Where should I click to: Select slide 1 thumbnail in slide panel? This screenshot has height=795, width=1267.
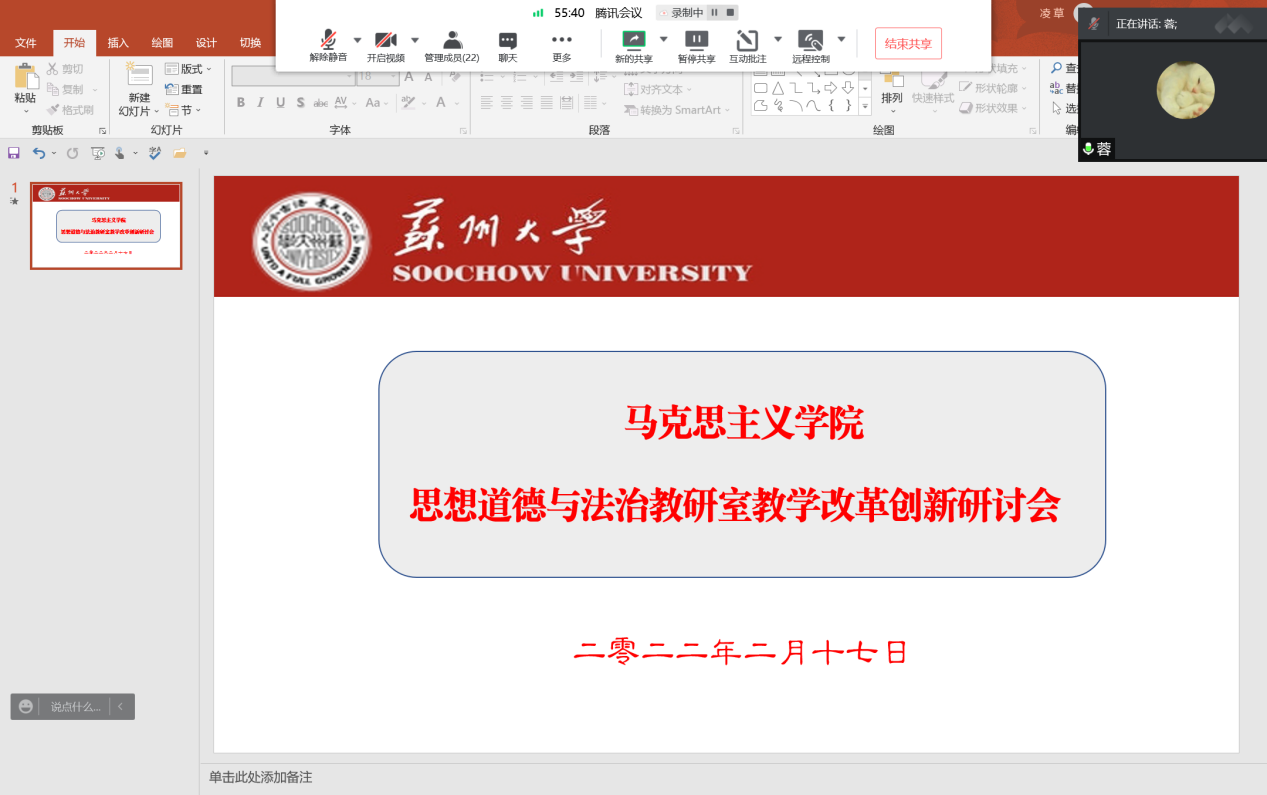coord(106,226)
